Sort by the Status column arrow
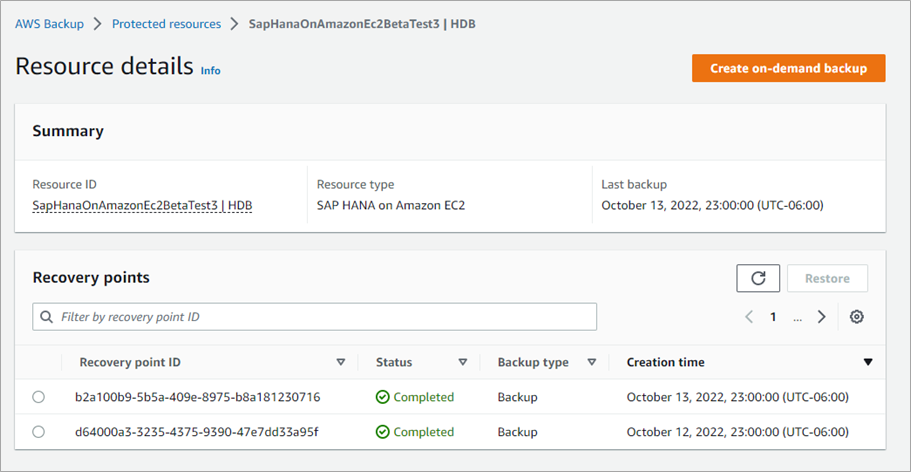Image resolution: width=911 pixels, height=472 pixels. click(x=462, y=362)
